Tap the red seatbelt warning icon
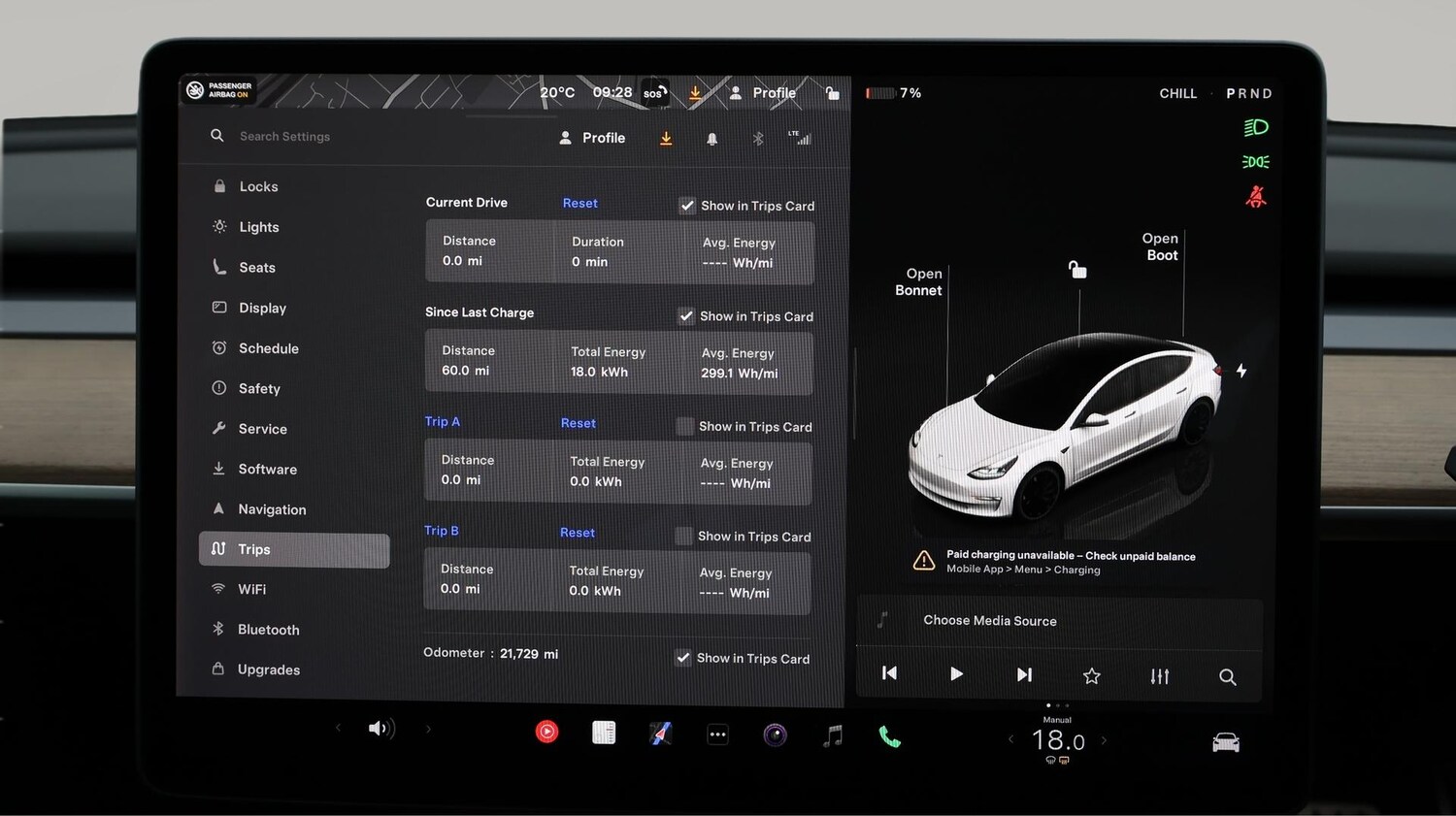This screenshot has height=816, width=1456. click(1256, 197)
